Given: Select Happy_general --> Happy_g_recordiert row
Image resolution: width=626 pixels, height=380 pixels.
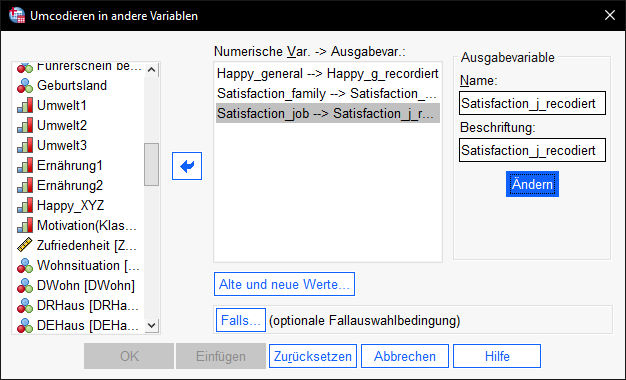Looking at the screenshot, I should coord(328,73).
